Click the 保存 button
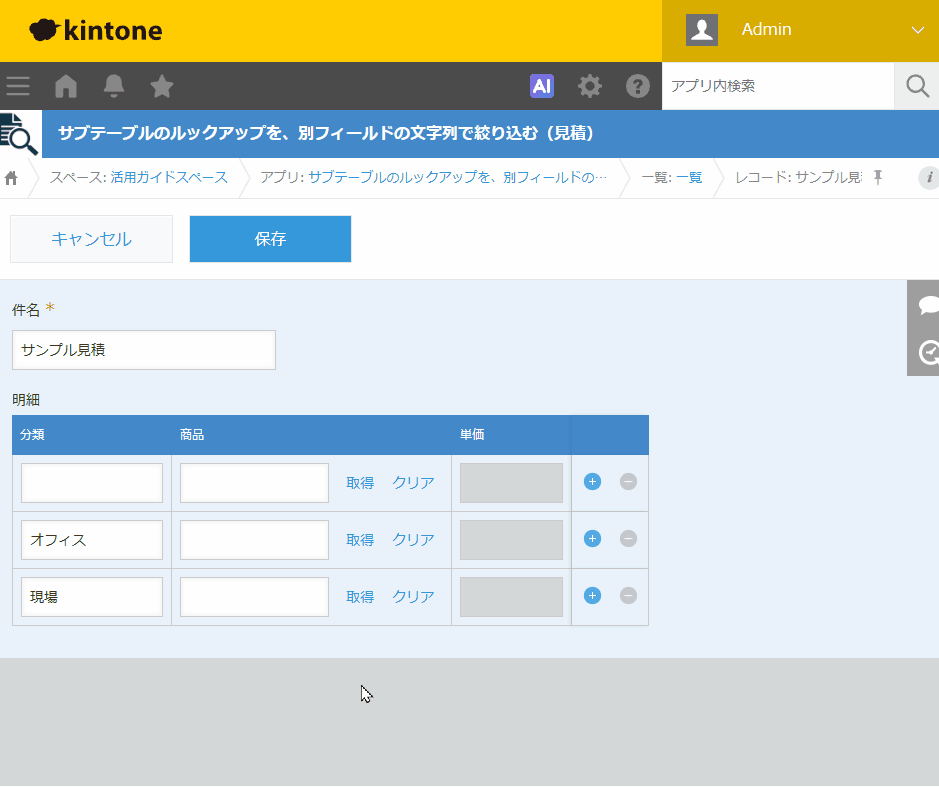Viewport: 939px width, 787px height. (270, 239)
